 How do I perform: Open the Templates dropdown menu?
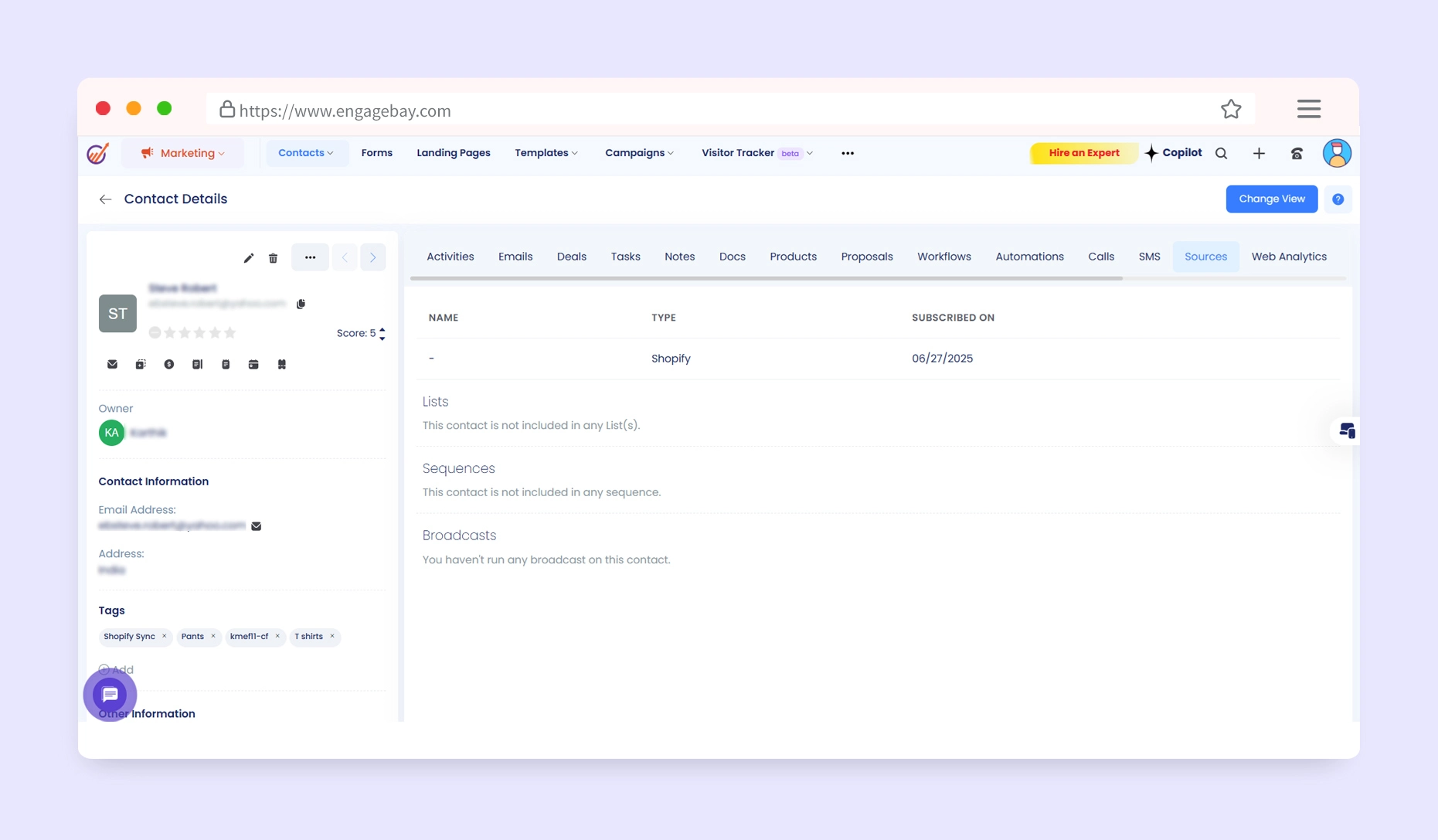(546, 153)
